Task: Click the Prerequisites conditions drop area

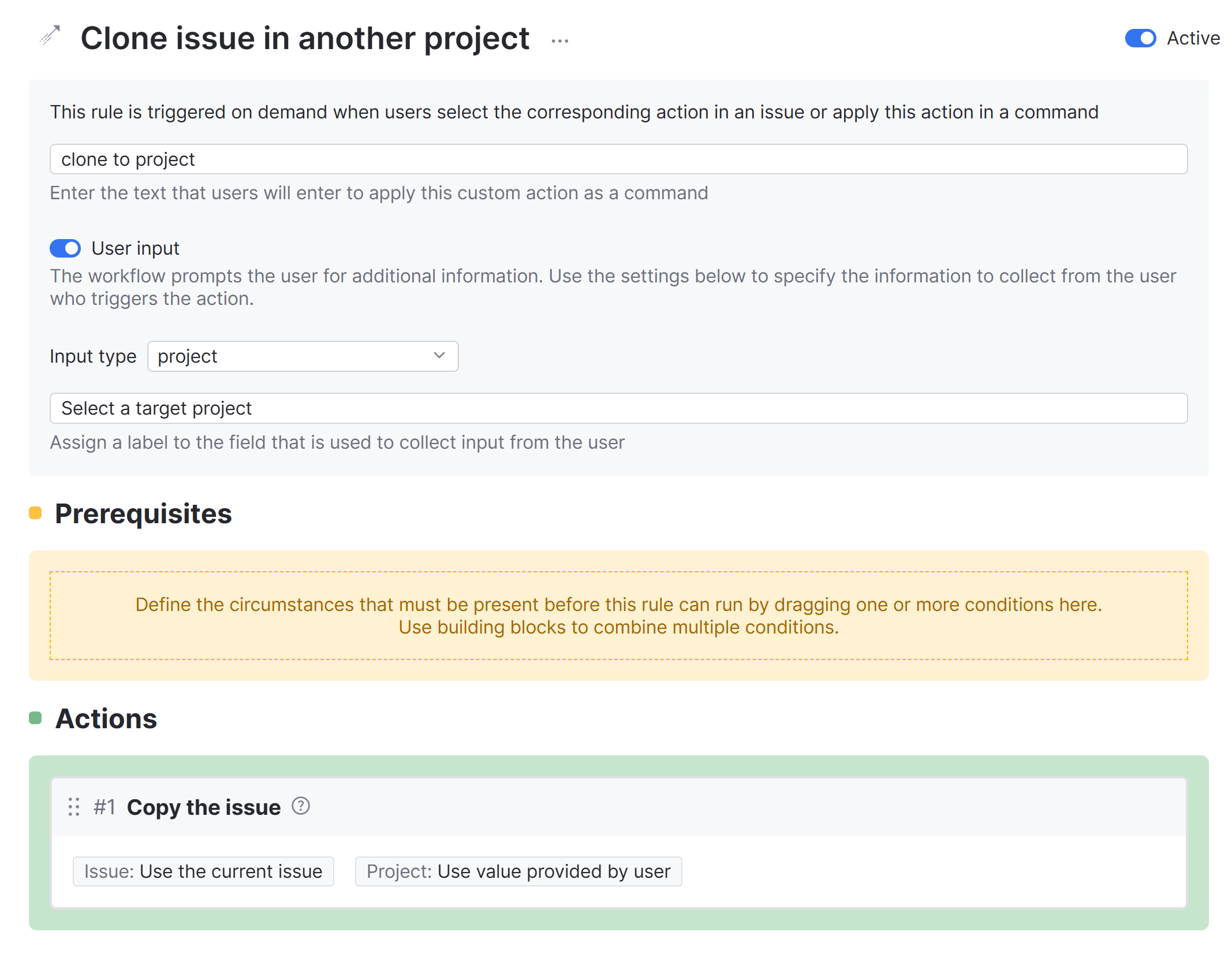Action: click(x=618, y=615)
